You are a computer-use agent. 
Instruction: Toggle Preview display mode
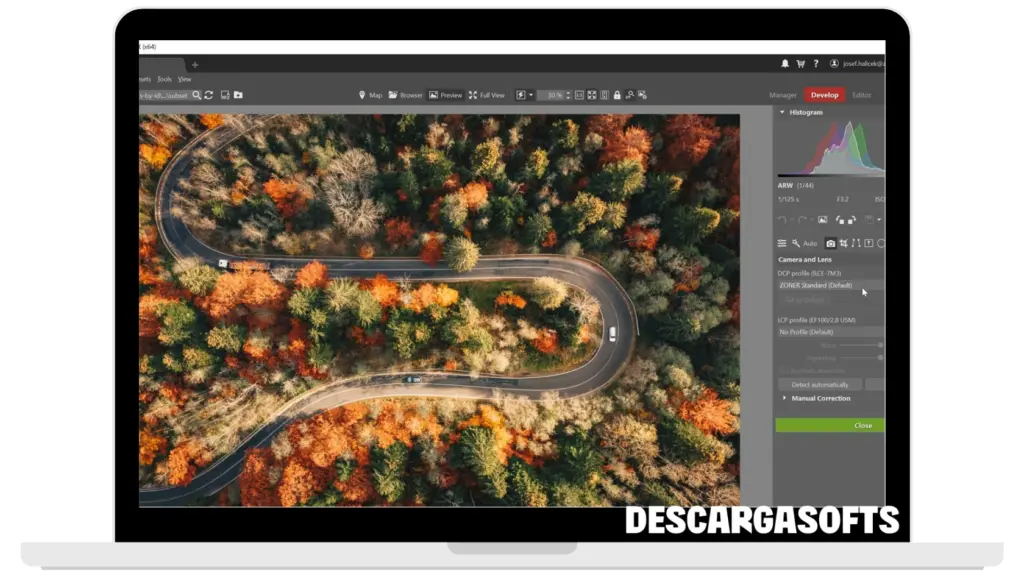[x=445, y=95]
